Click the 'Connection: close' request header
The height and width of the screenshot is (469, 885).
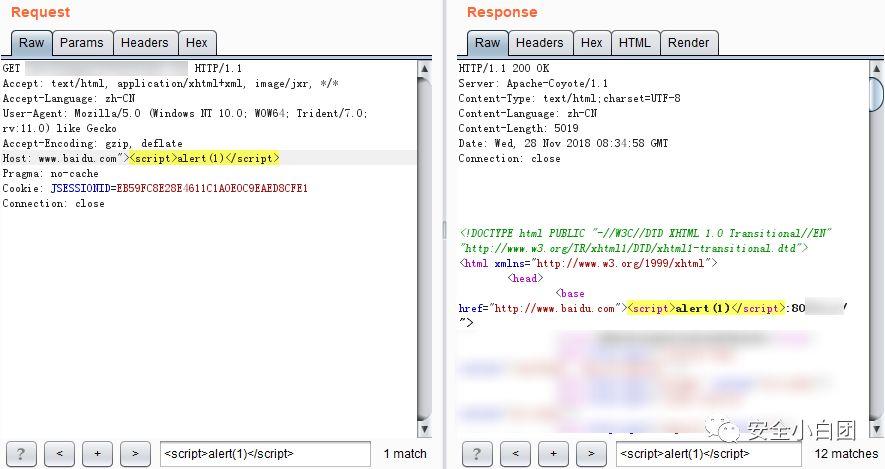click(x=54, y=204)
